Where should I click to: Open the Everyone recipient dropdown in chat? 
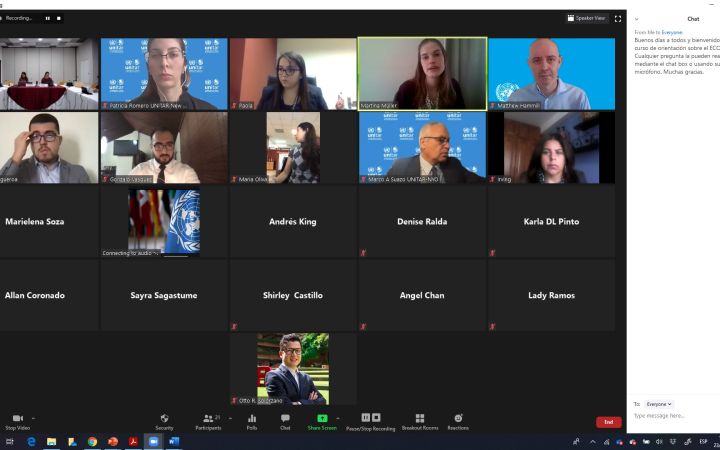point(659,404)
